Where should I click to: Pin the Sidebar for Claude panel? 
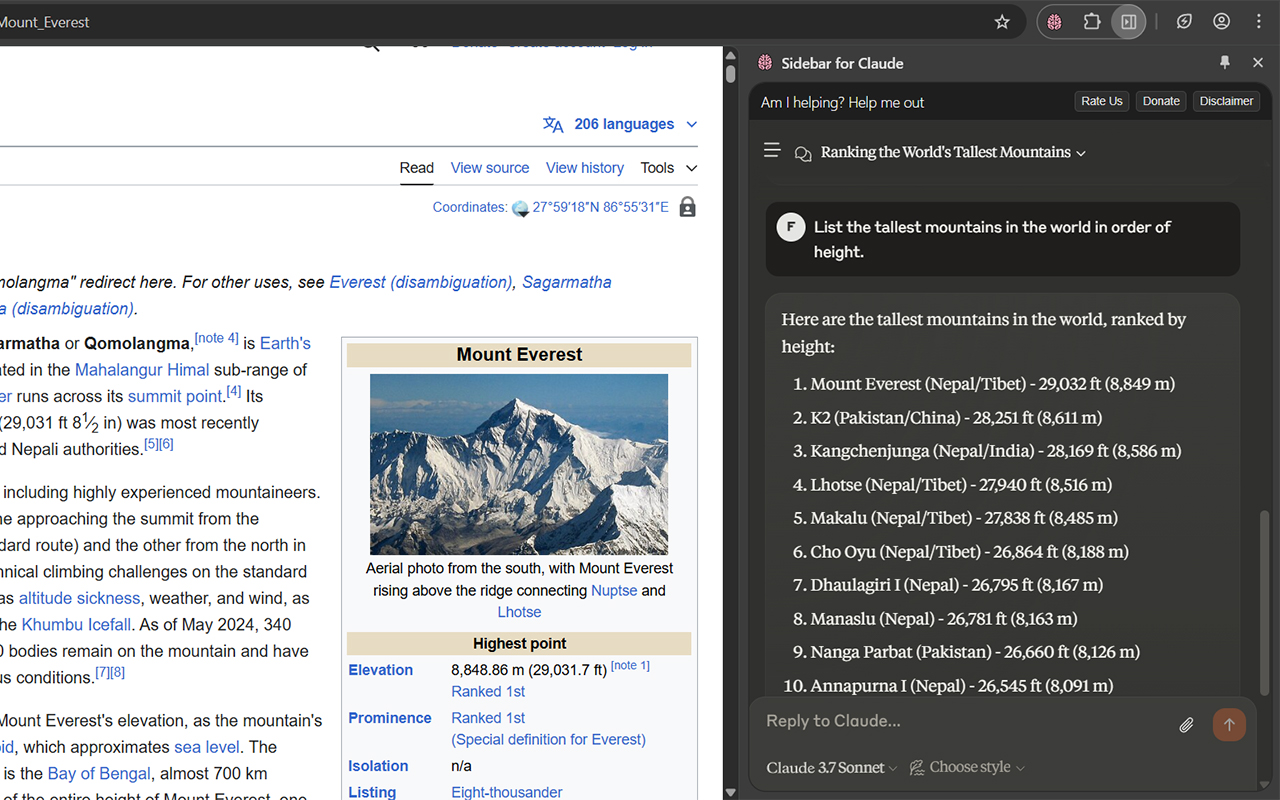click(x=1225, y=63)
